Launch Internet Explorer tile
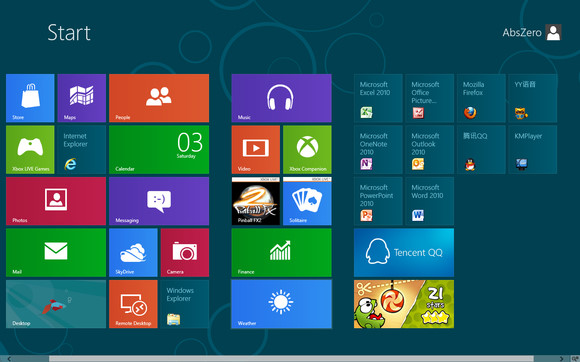 click(x=82, y=149)
